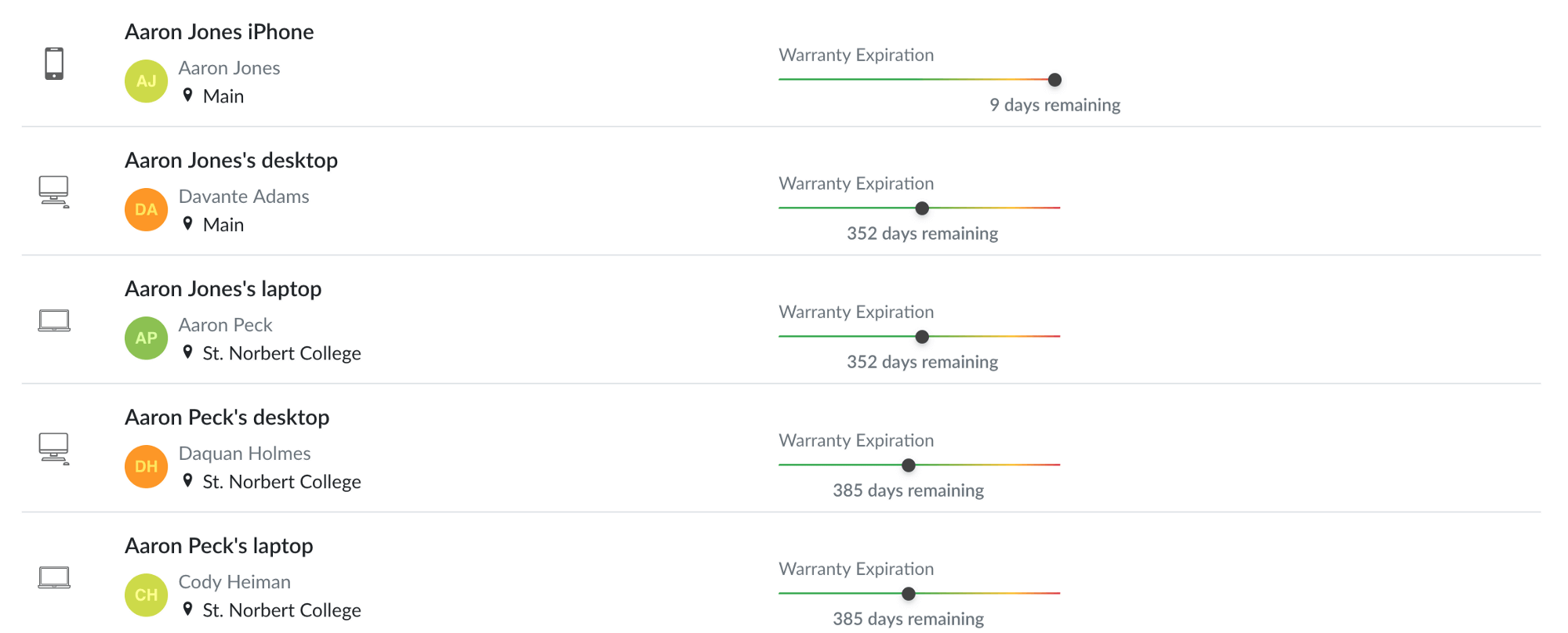This screenshot has width=1568, height=633.
Task: Open the Aaron Jones iPhone asset
Action: point(219,32)
